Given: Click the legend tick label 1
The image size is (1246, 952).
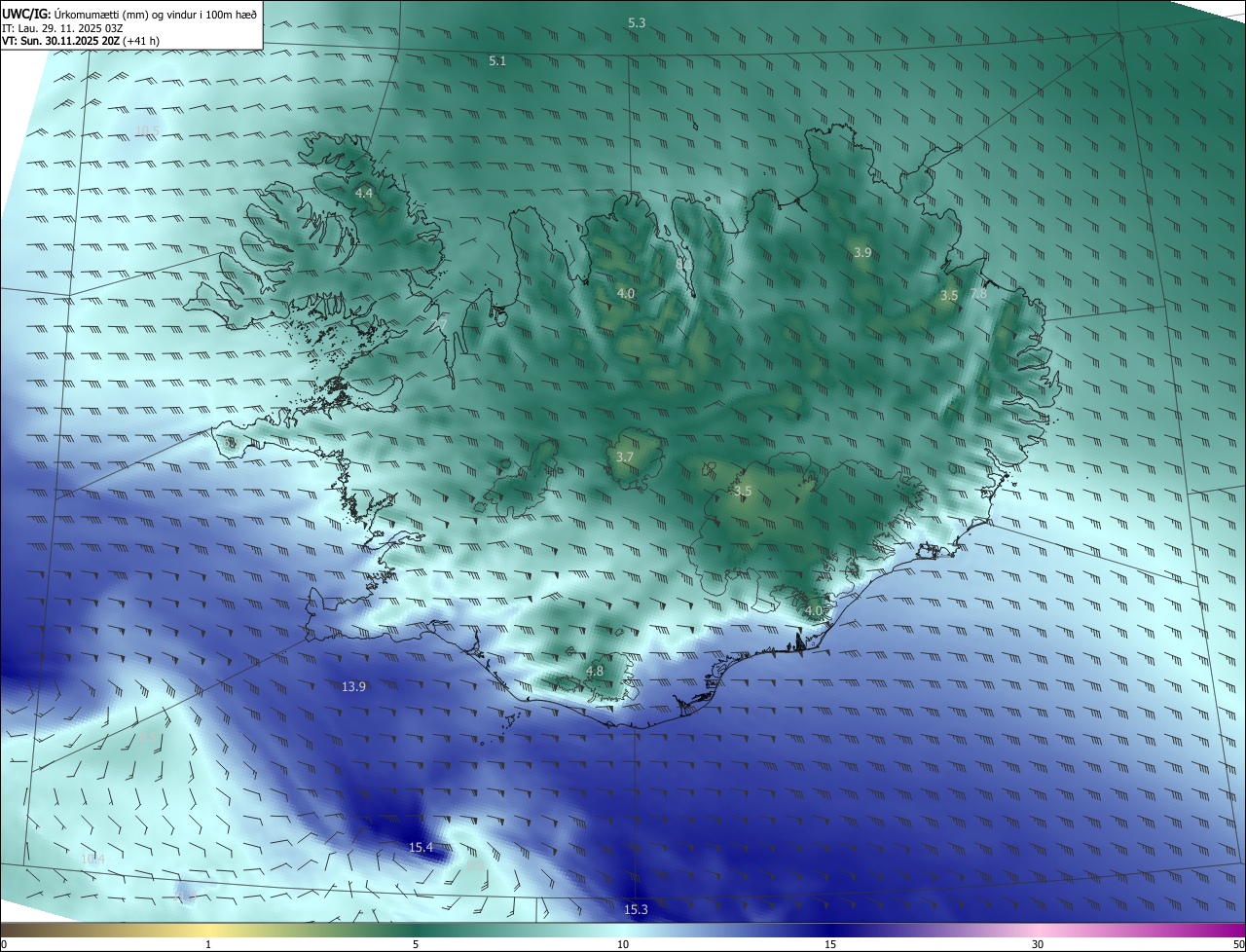Looking at the screenshot, I should [x=208, y=945].
